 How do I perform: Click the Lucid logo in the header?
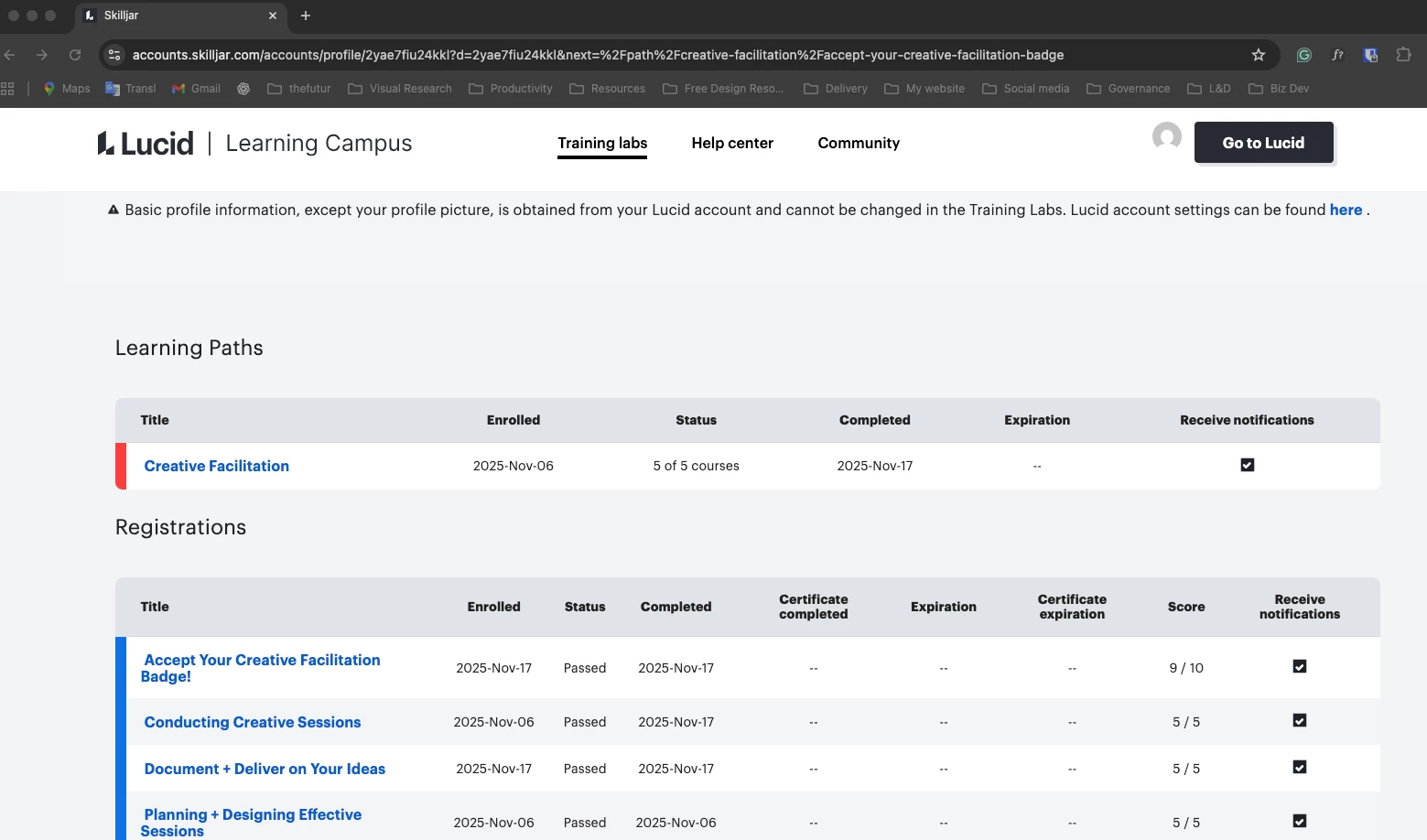click(x=146, y=144)
